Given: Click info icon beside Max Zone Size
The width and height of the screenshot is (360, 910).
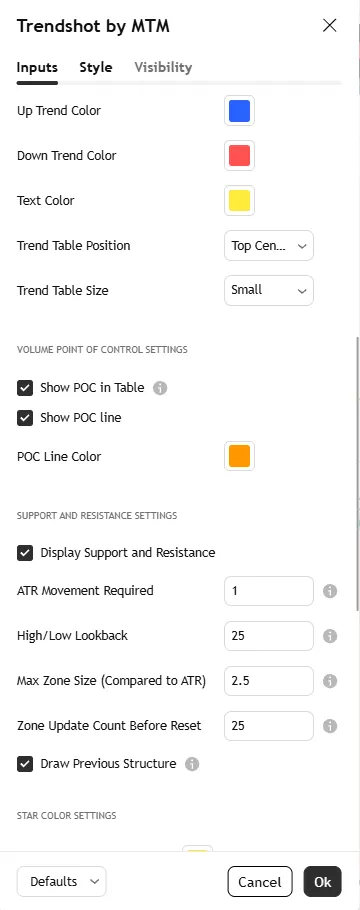Looking at the screenshot, I should [330, 681].
